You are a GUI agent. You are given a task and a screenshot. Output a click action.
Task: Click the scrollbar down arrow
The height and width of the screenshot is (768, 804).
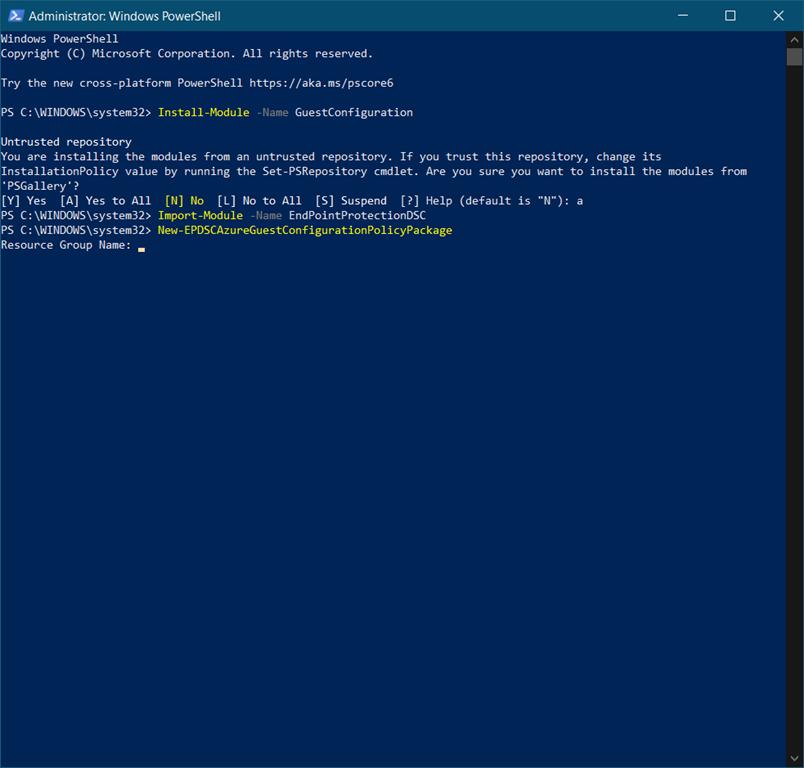click(794, 759)
